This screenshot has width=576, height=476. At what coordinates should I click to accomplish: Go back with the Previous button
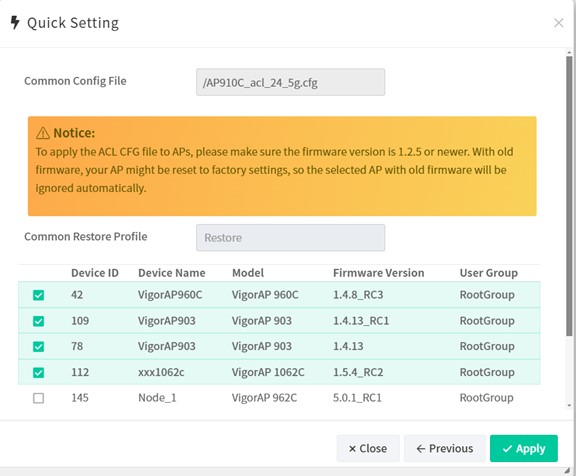point(445,448)
